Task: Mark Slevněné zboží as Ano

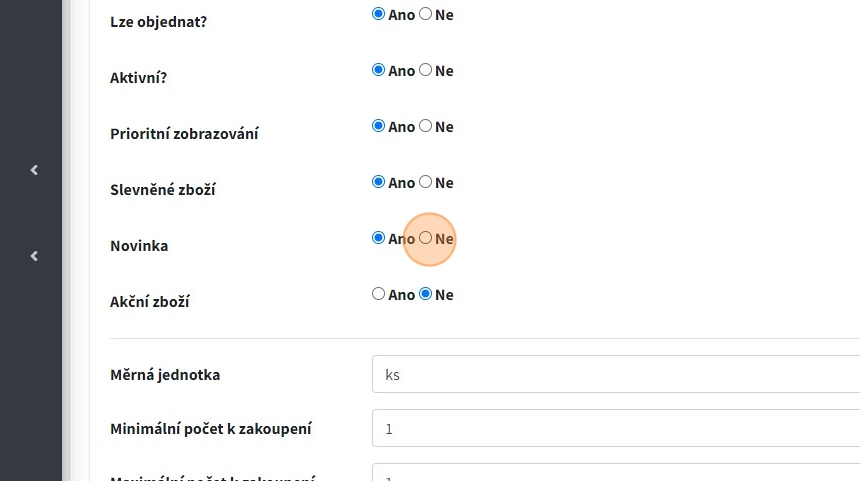Action: [x=378, y=183]
